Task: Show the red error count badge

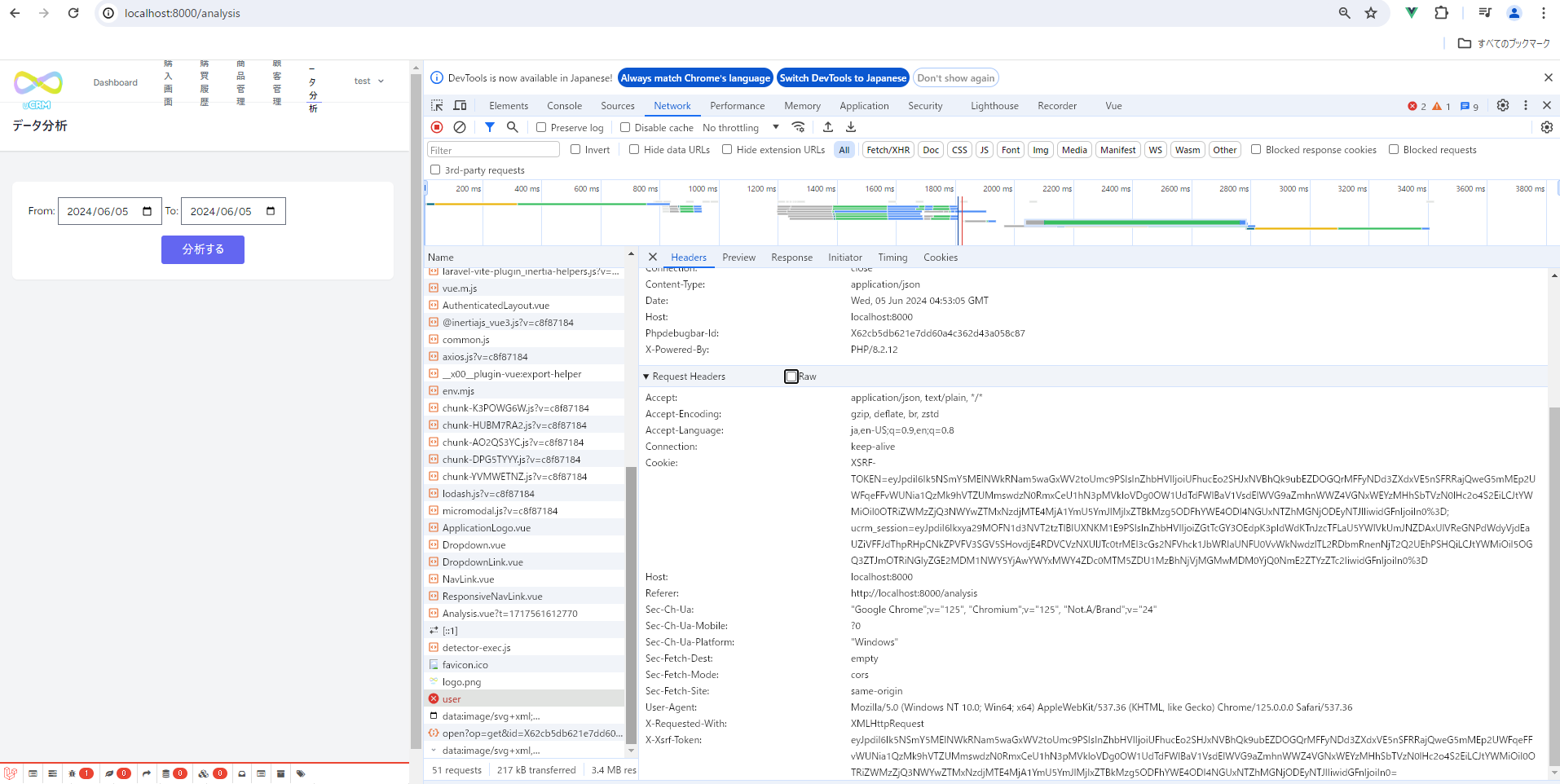Action: (1417, 106)
